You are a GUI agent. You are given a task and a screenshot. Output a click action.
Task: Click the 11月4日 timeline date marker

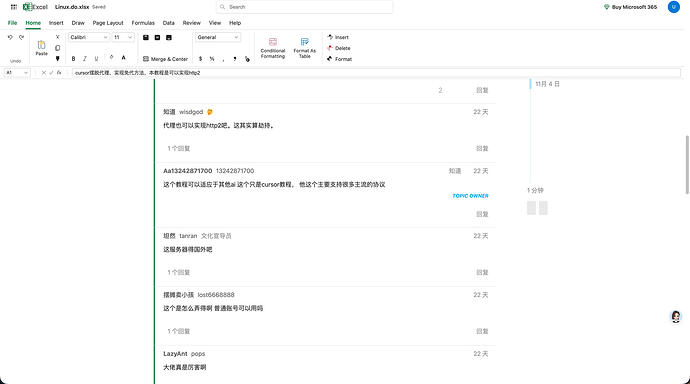pos(547,84)
